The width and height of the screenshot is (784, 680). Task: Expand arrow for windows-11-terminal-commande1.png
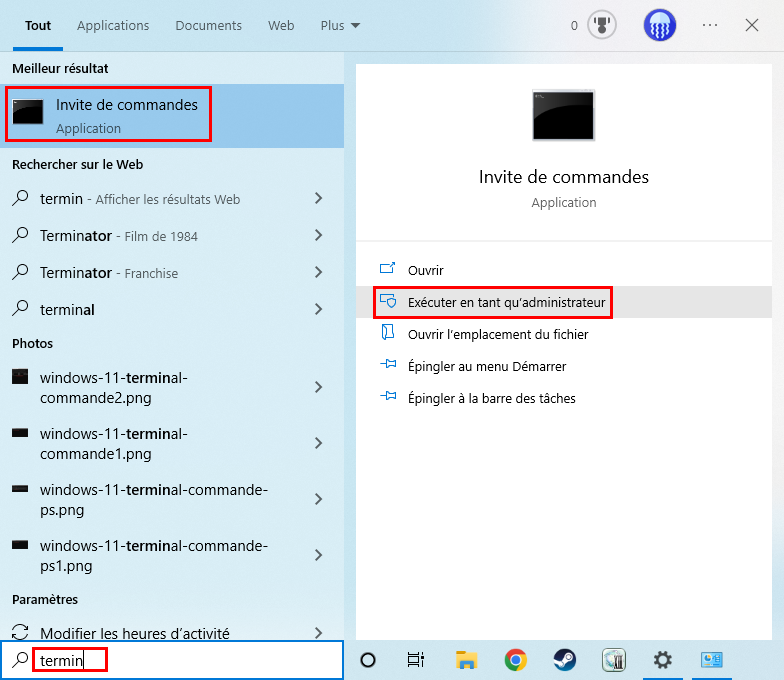click(x=318, y=443)
